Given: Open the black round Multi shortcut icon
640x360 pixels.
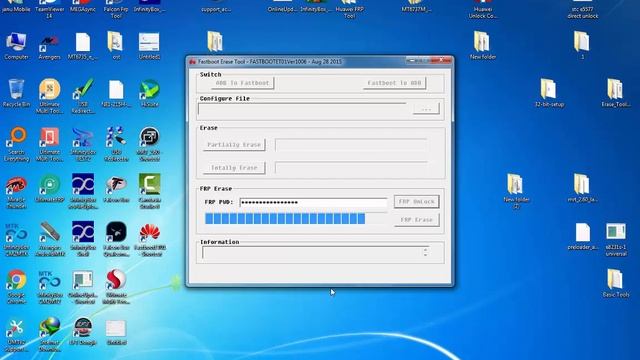Looking at the screenshot, I should click(149, 137).
